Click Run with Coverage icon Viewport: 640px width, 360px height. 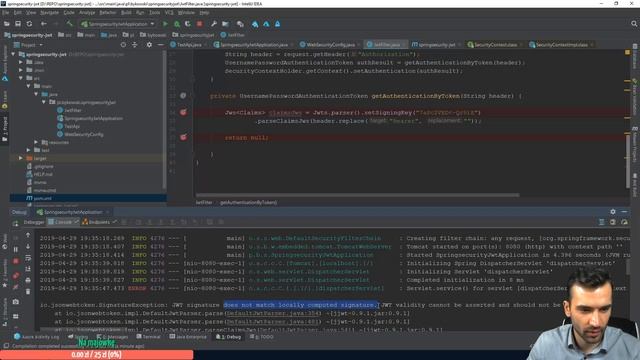coord(188,24)
